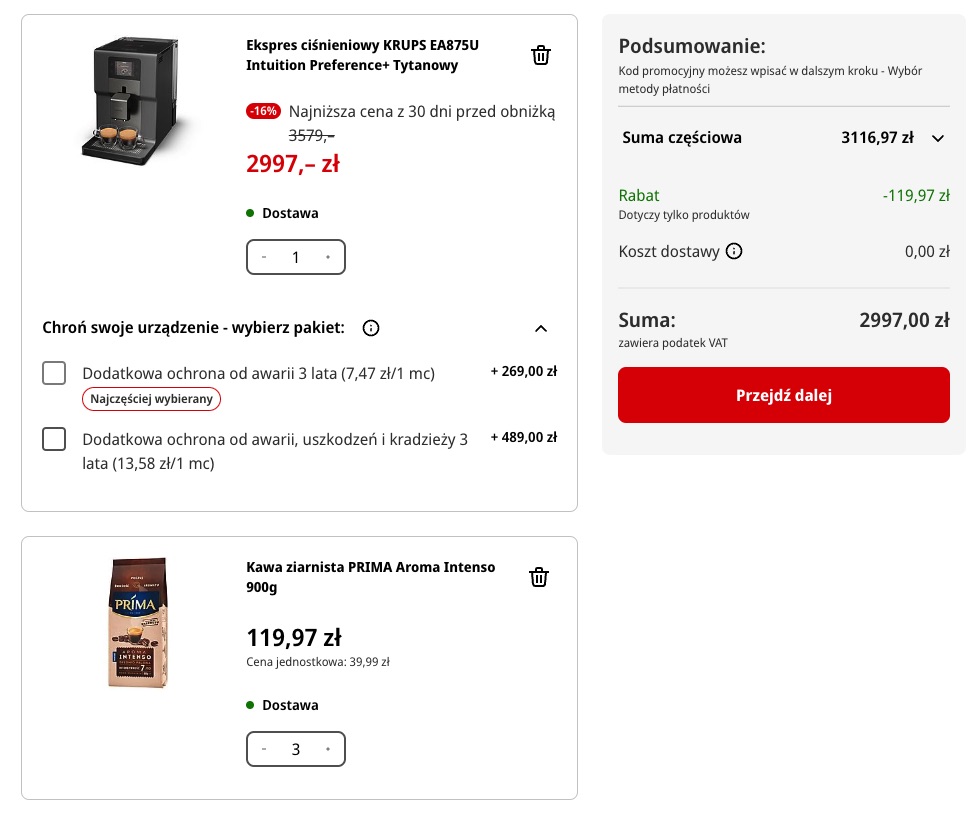Image resolution: width=972 pixels, height=818 pixels.
Task: Check breakdown, damage and theft protection option
Action: tap(54, 439)
